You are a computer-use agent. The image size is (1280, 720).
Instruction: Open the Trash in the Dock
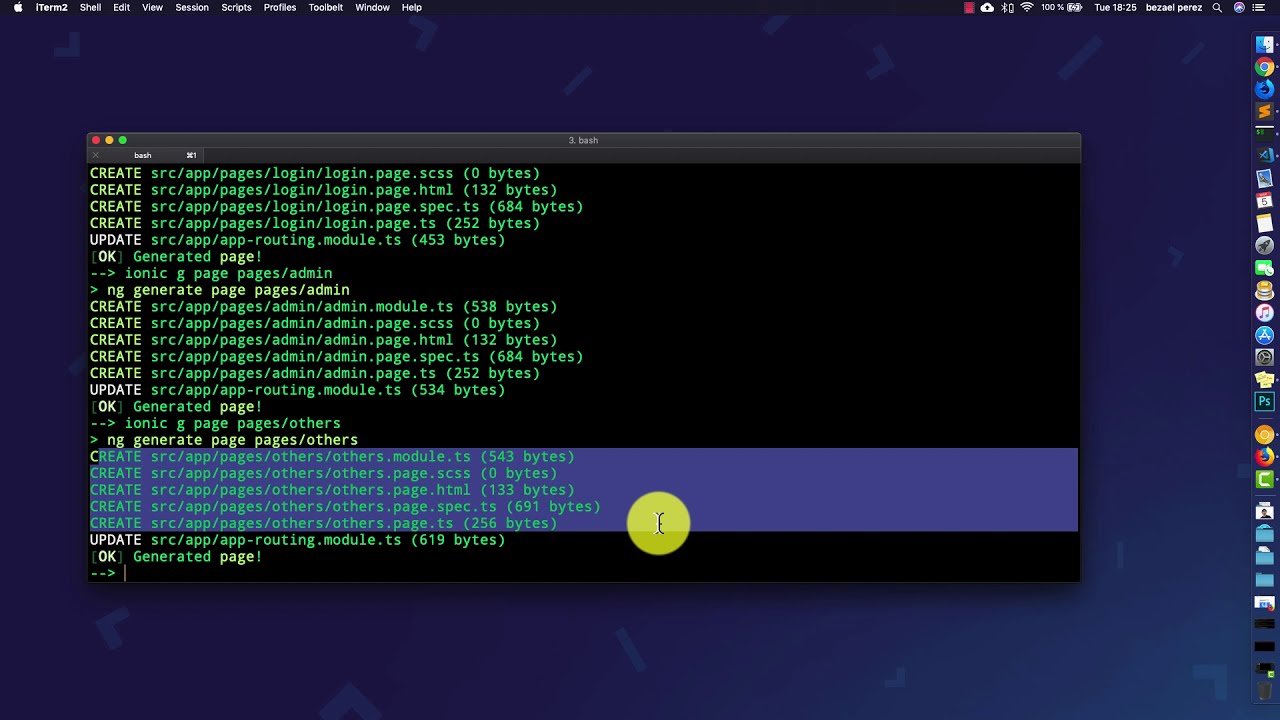point(1265,690)
